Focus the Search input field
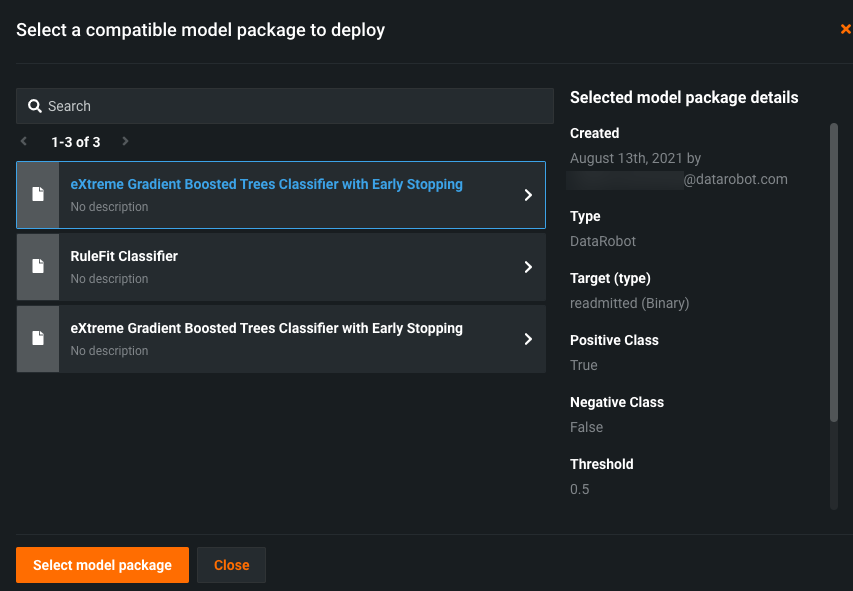Screen dimensions: 853x591 pyautogui.click(x=290, y=106)
